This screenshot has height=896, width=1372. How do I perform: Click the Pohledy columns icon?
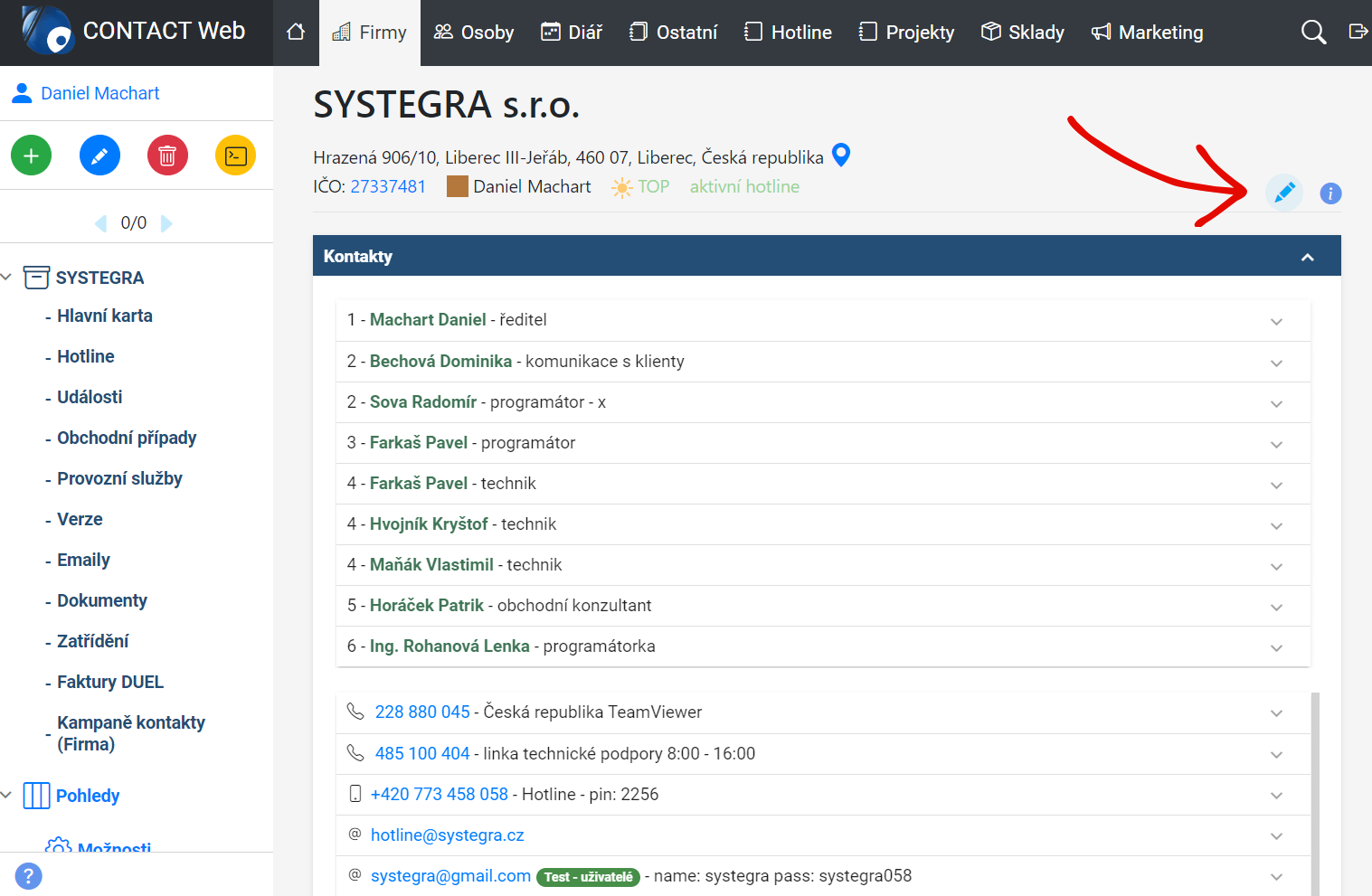(x=36, y=796)
